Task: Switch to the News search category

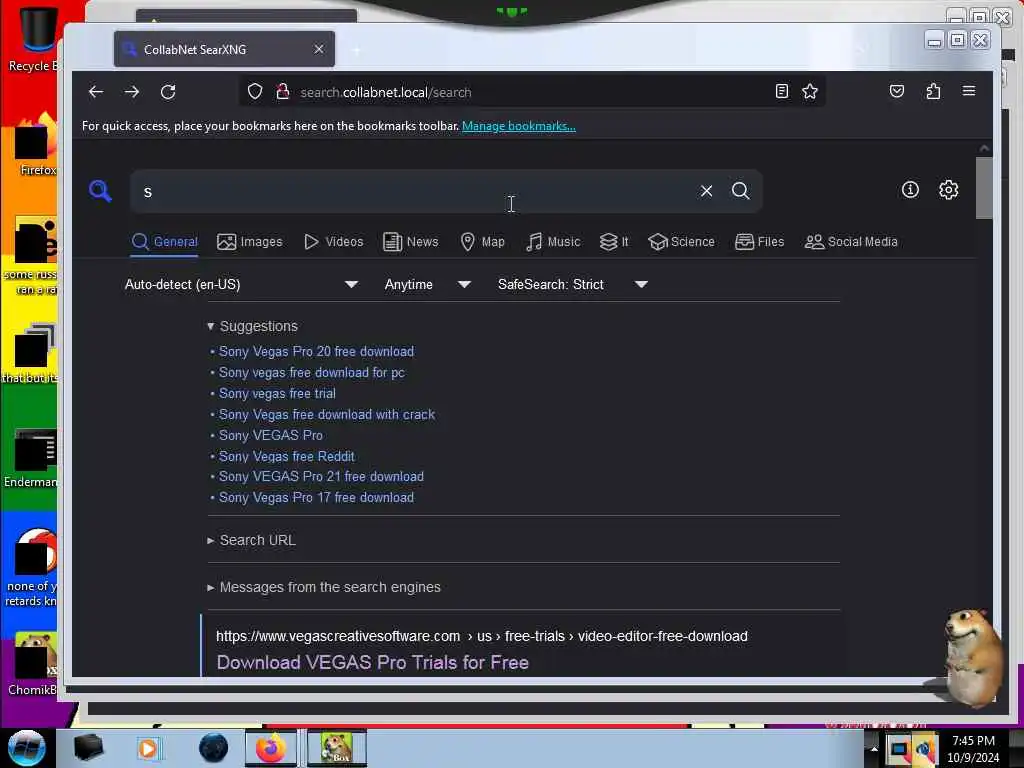Action: (x=410, y=242)
